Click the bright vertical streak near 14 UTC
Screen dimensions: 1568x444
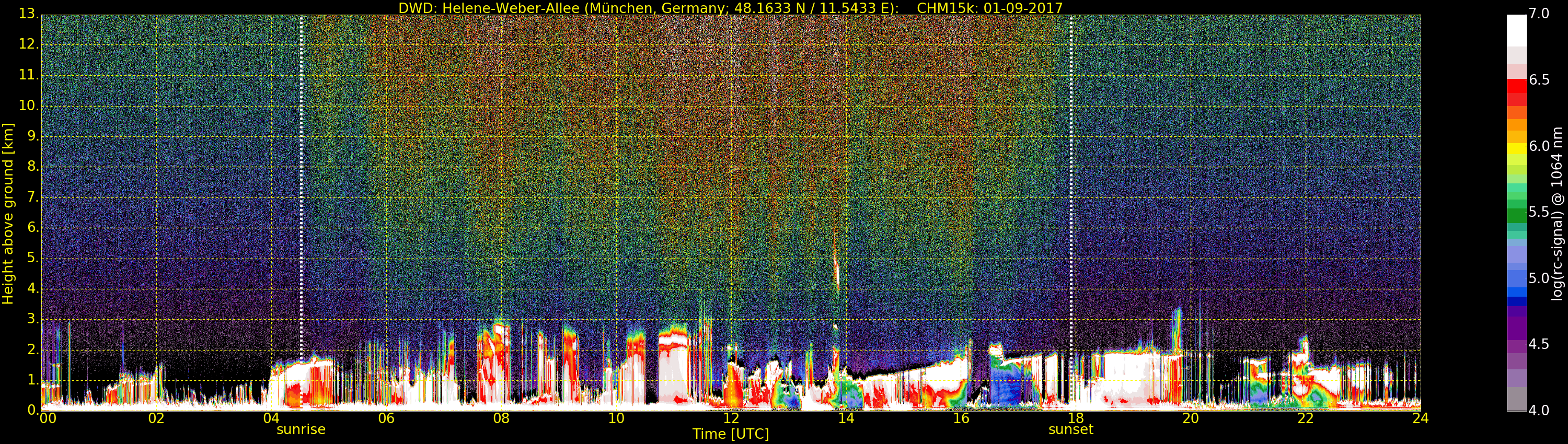point(837,271)
